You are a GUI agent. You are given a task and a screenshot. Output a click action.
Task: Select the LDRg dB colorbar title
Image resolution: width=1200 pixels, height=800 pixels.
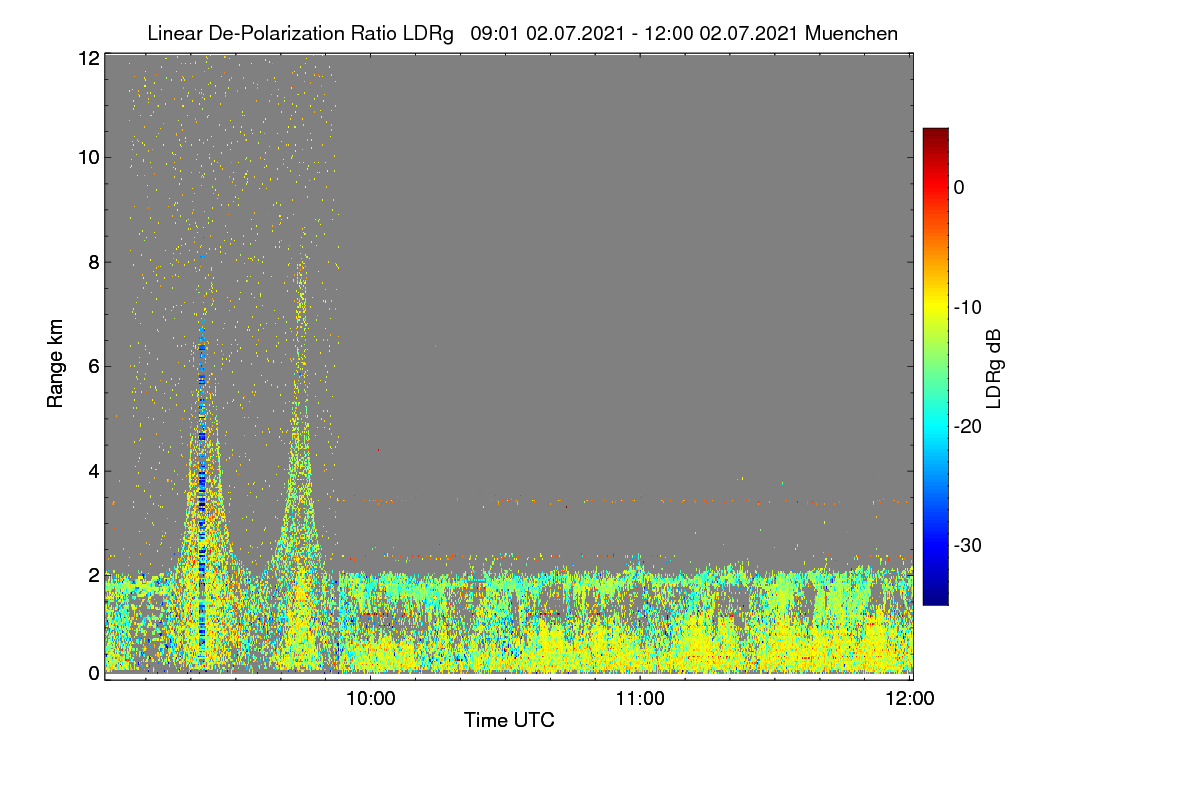[x=994, y=367]
